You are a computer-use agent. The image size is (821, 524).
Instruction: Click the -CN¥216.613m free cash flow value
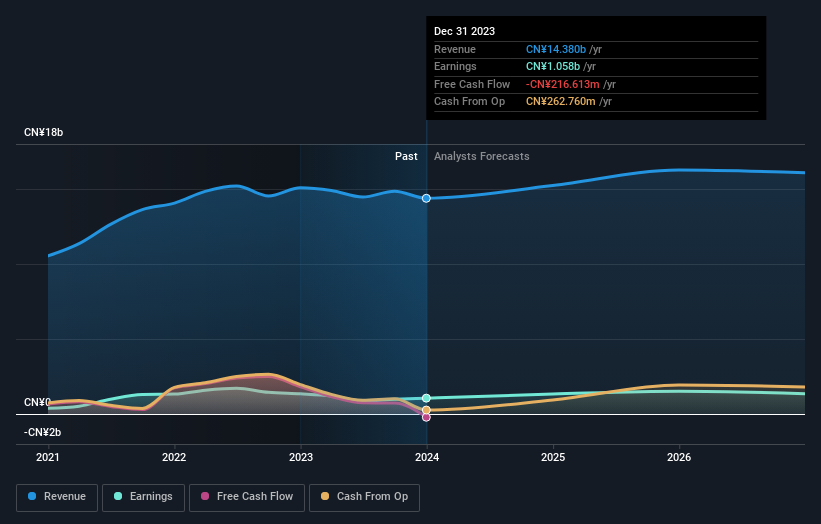point(563,84)
